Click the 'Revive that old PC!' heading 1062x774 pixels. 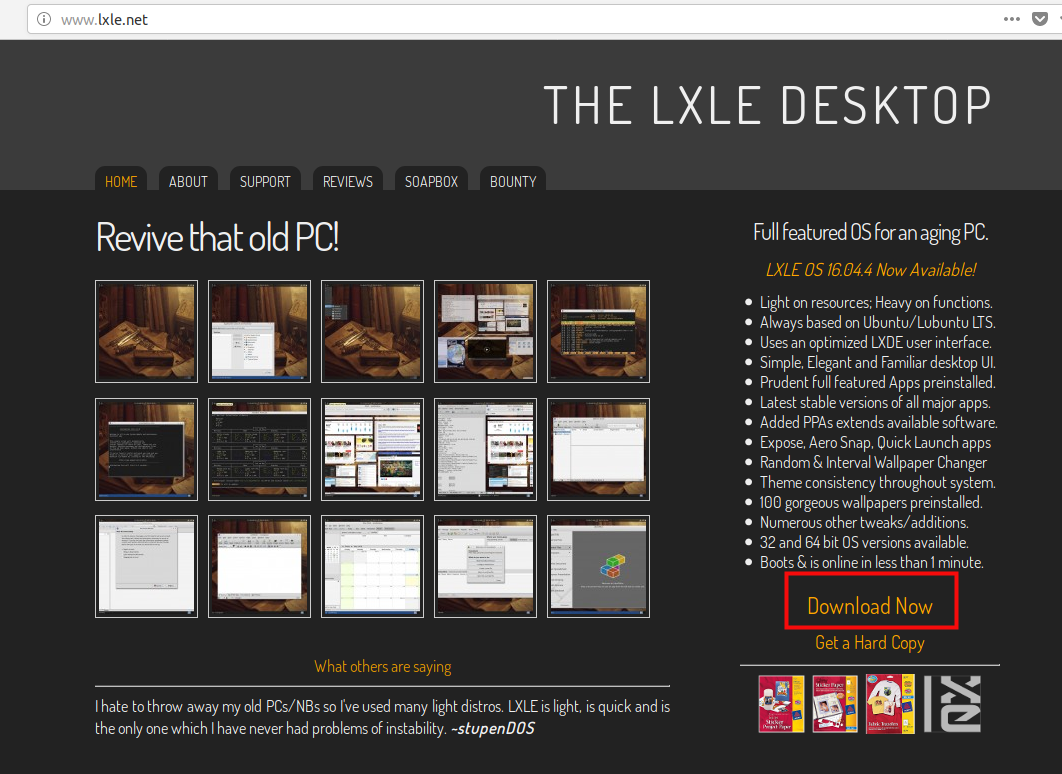(x=217, y=236)
